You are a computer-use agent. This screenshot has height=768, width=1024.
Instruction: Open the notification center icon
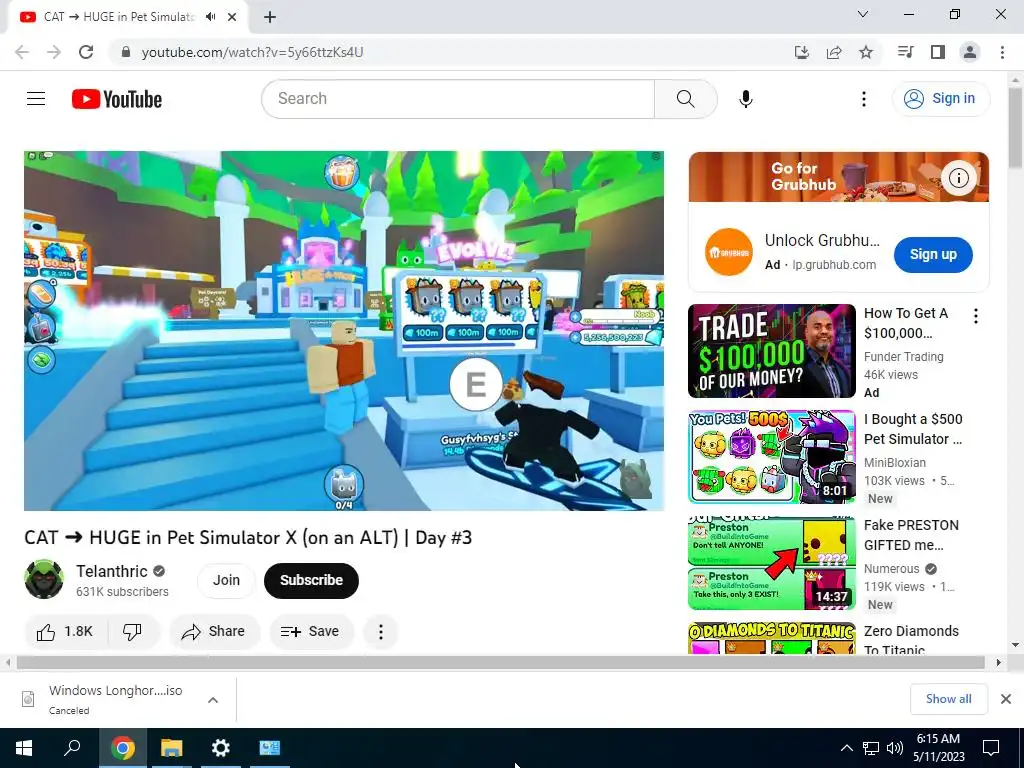coord(991,748)
